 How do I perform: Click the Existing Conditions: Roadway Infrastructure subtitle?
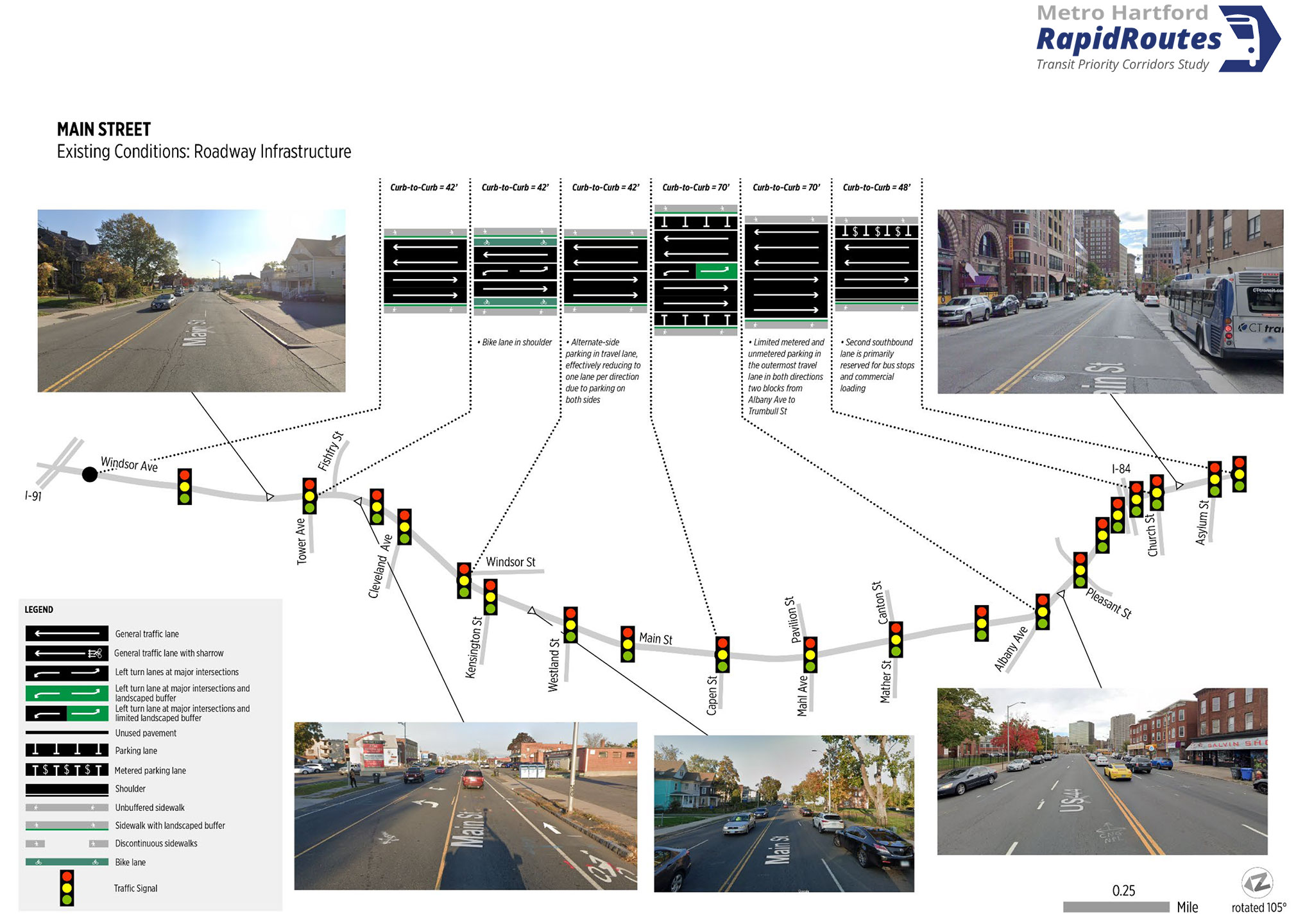pos(204,151)
